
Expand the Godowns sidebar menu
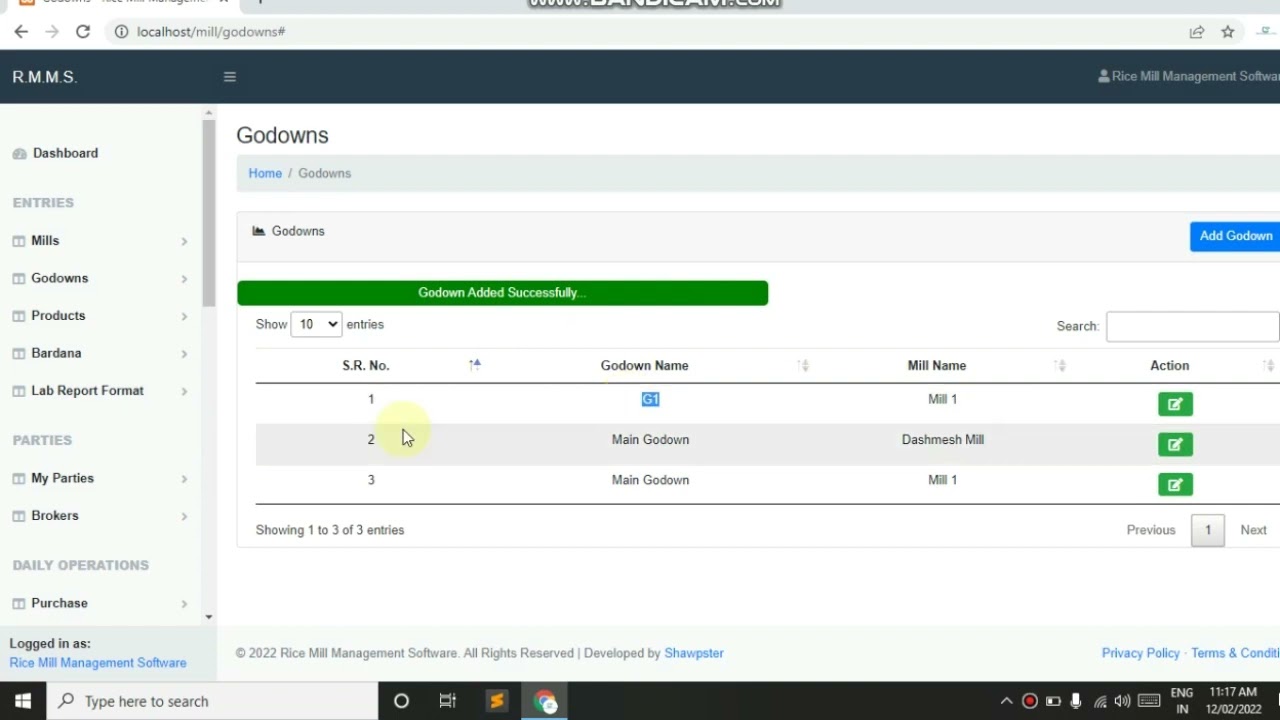[x=184, y=279]
